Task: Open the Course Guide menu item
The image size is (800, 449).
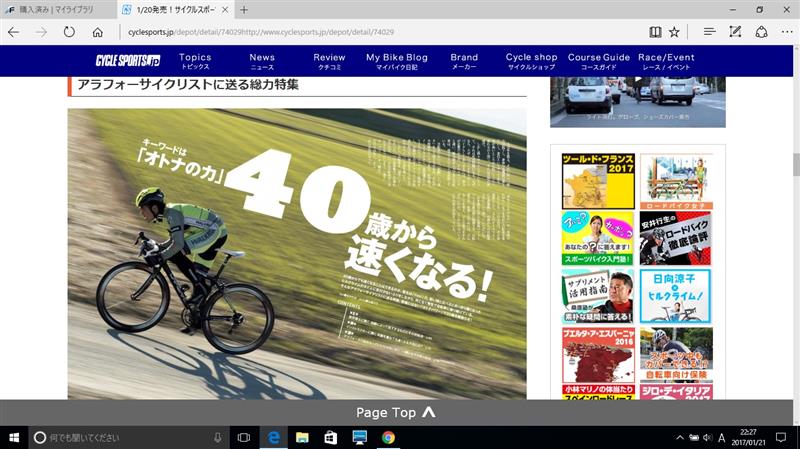Action: [x=598, y=61]
